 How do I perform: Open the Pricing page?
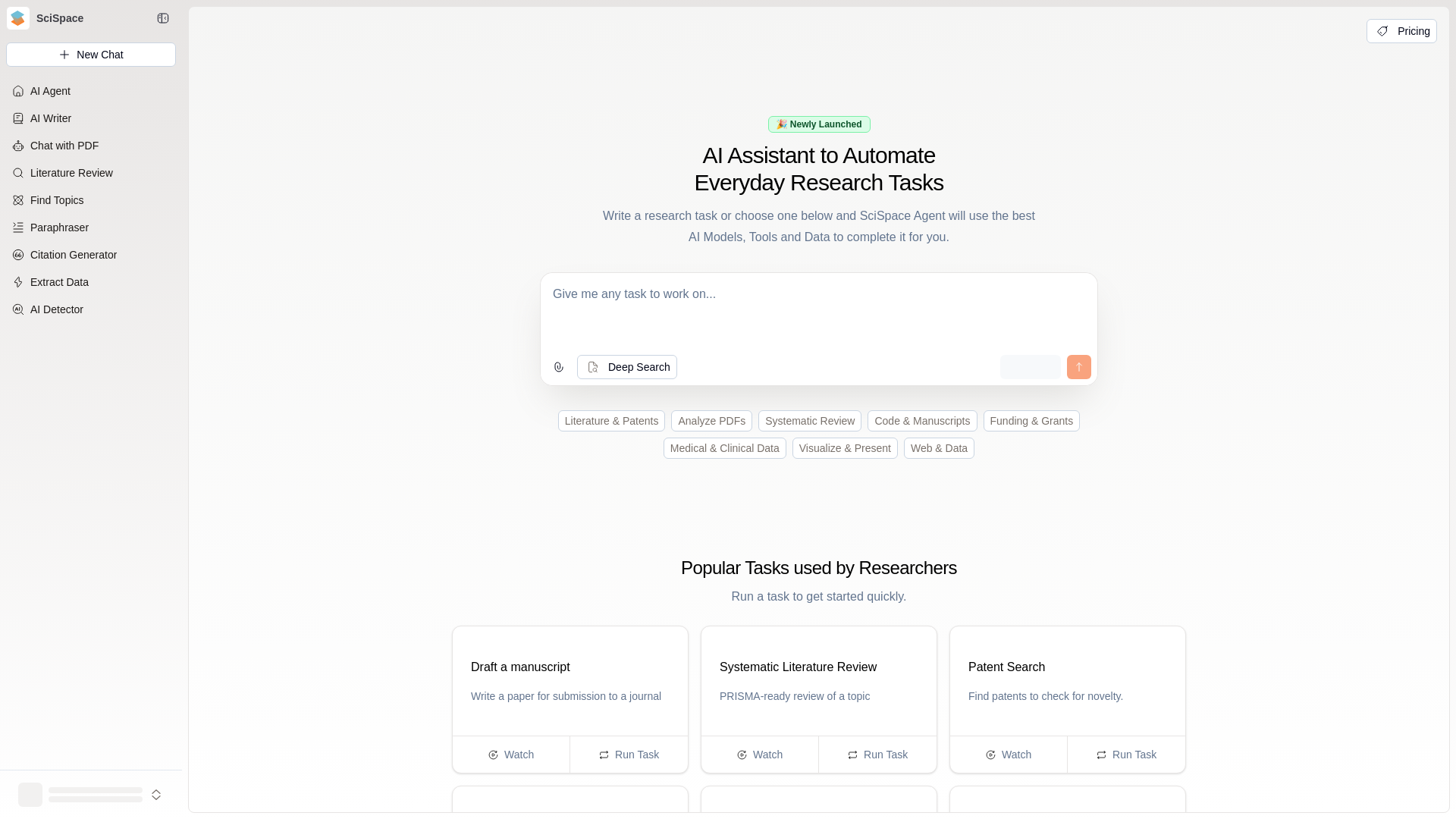[x=1401, y=31]
